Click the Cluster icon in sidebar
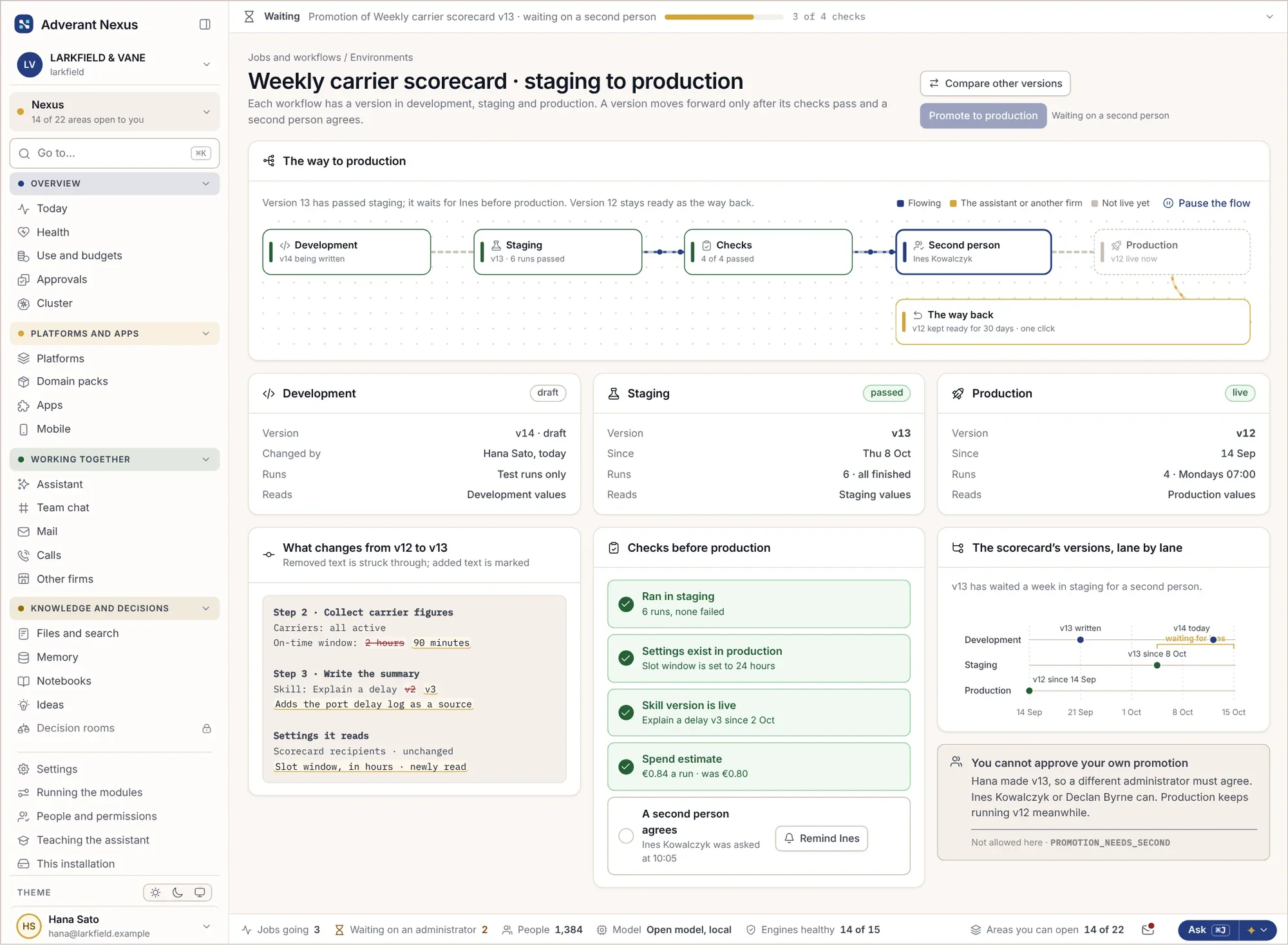The height and width of the screenshot is (945, 1288). [24, 304]
